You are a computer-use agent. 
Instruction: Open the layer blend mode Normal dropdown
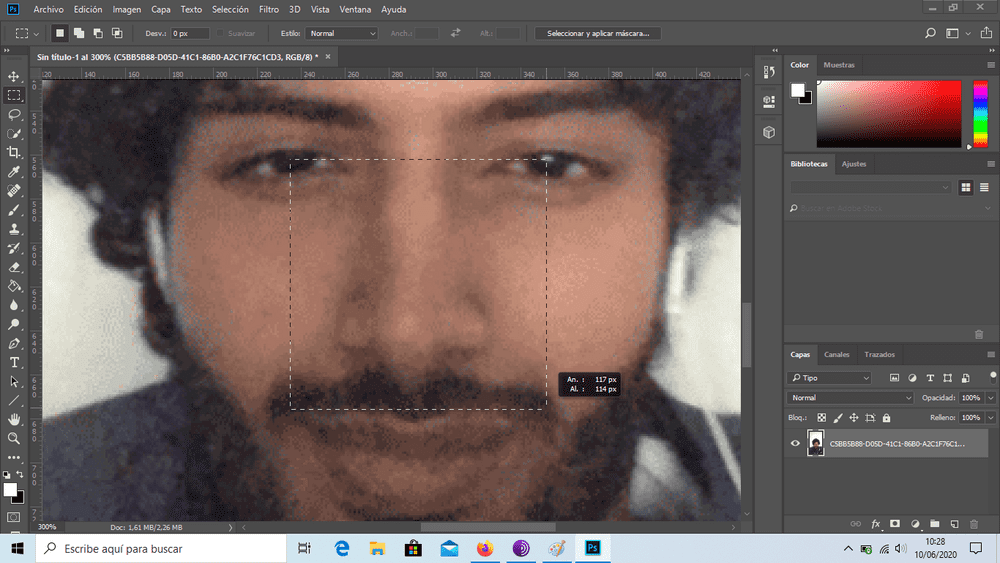tap(850, 398)
